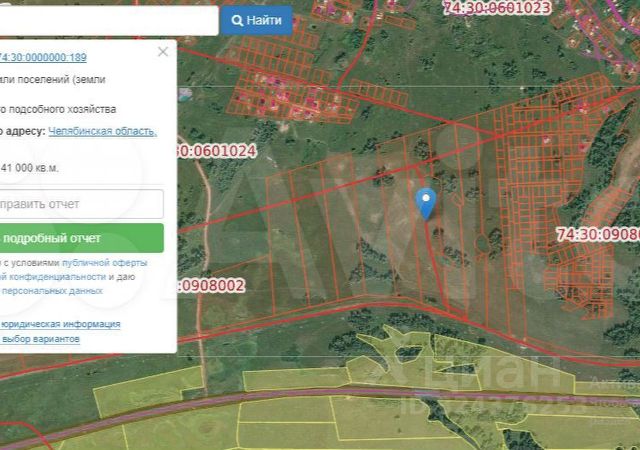Click the Найти search button
Screen dimensions: 640x450
[x=257, y=20]
